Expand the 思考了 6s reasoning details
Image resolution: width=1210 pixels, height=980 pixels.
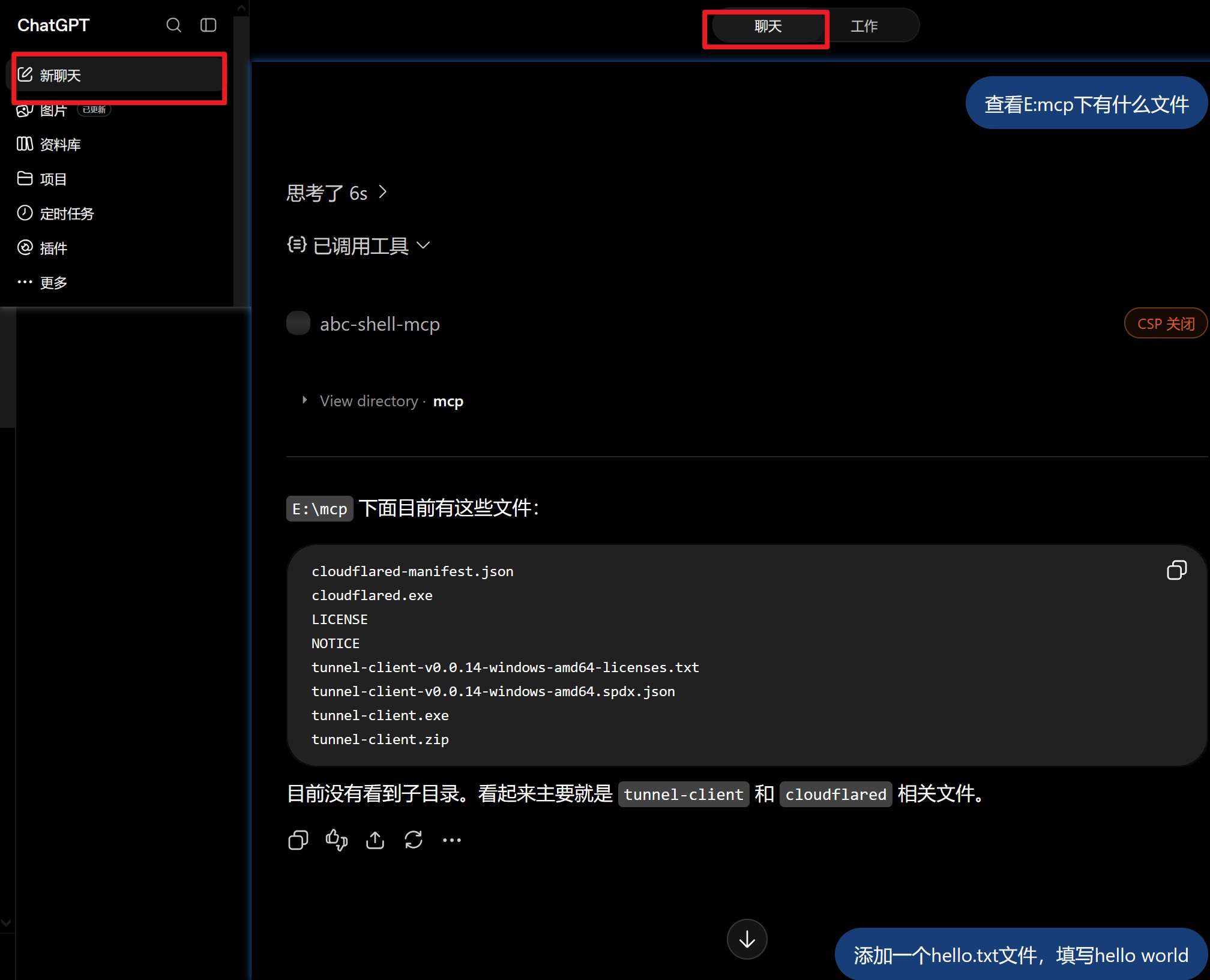tap(337, 193)
